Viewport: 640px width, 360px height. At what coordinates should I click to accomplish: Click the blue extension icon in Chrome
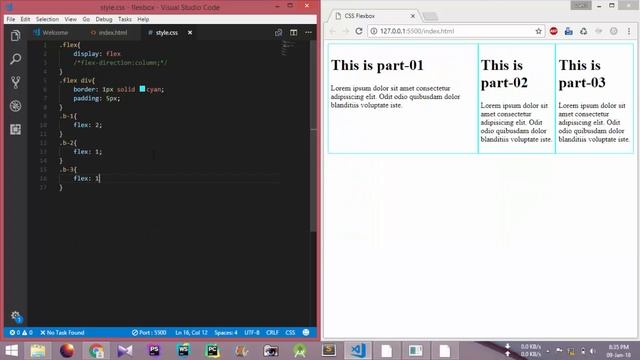pyautogui.click(x=568, y=31)
